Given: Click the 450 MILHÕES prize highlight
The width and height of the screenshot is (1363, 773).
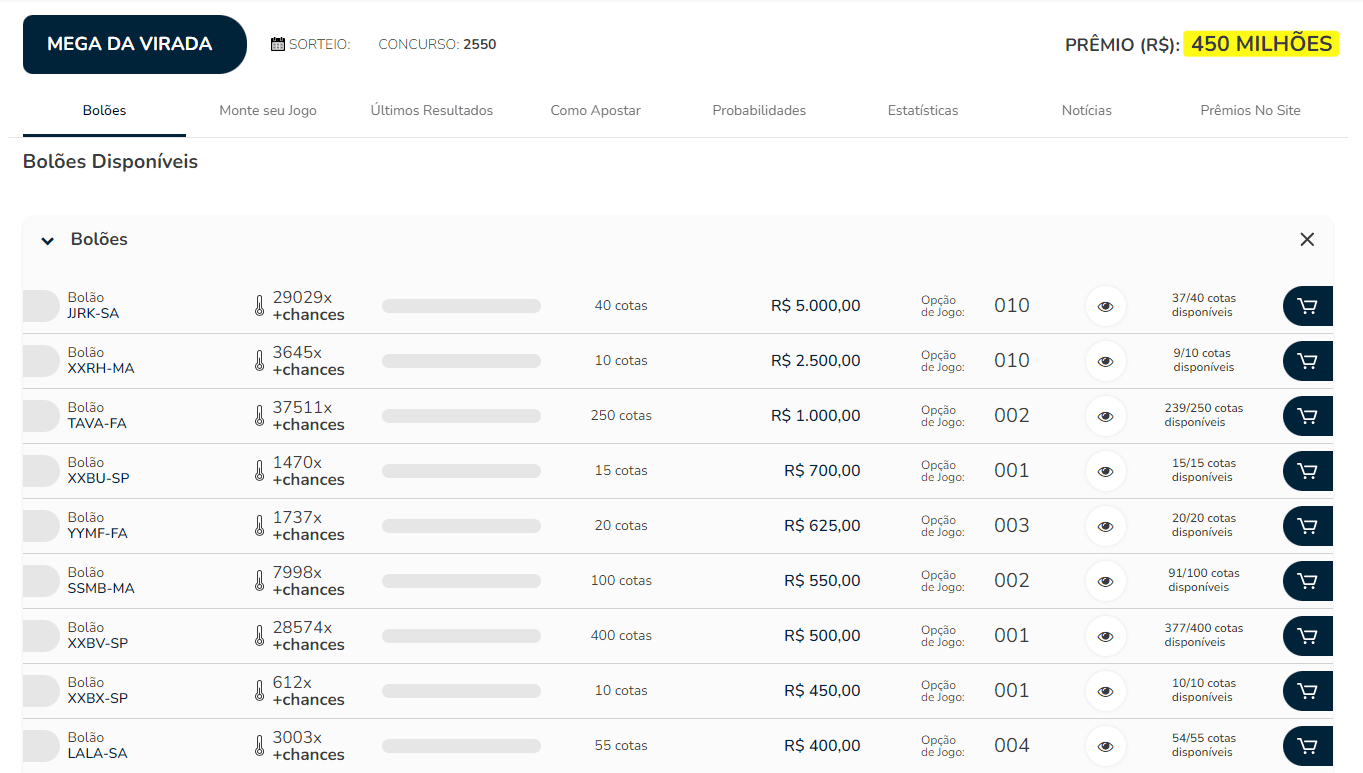Looking at the screenshot, I should tap(1261, 44).
